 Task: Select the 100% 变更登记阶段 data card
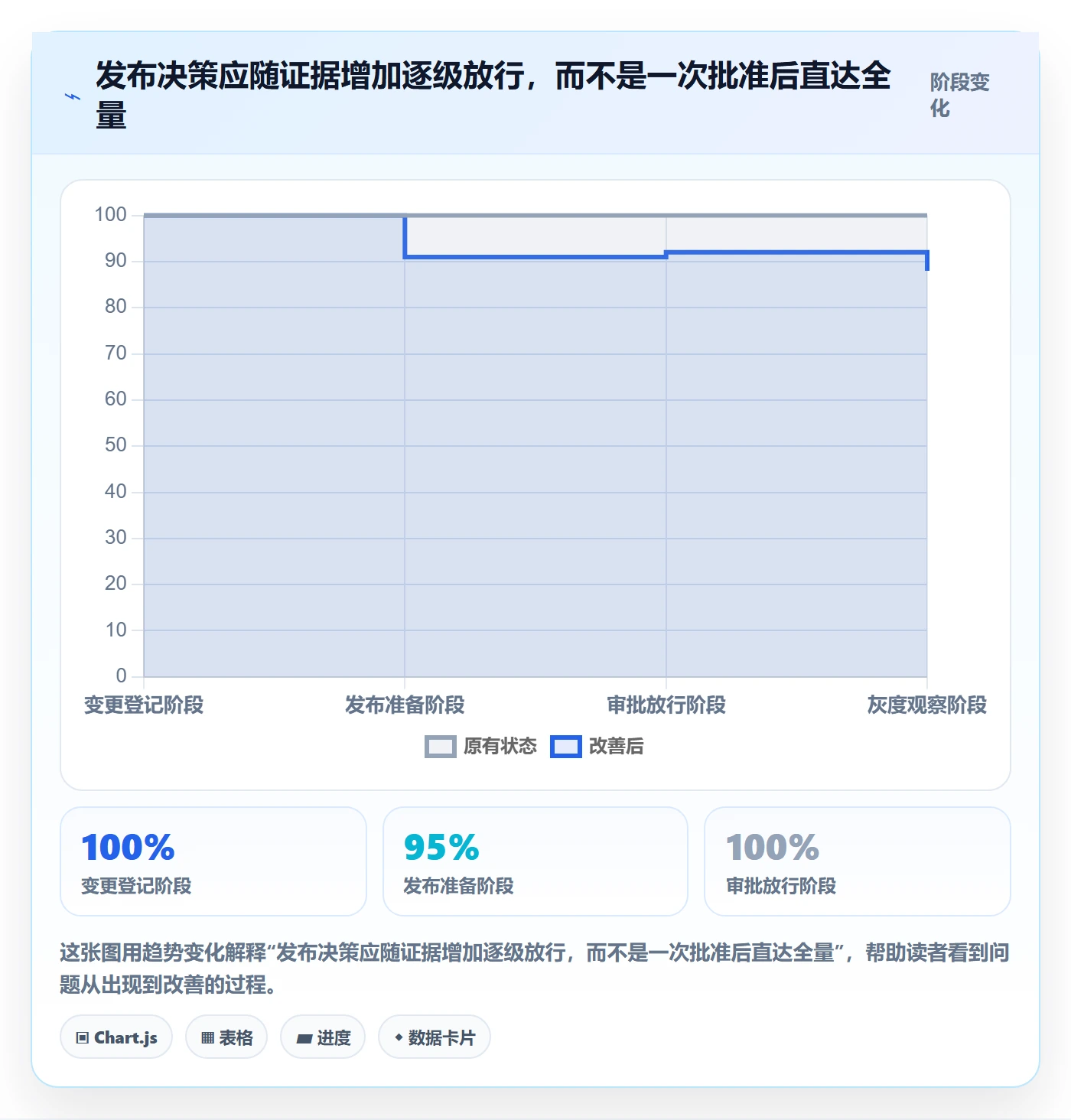(x=213, y=861)
